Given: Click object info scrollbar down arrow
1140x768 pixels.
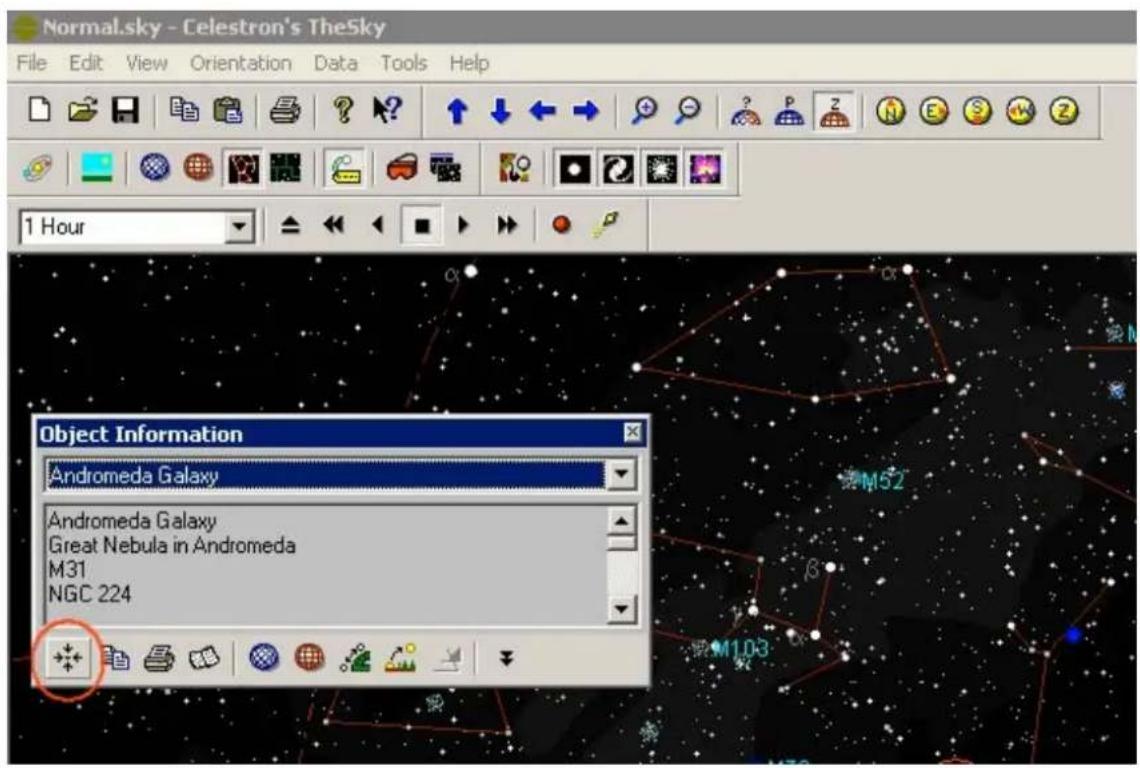Looking at the screenshot, I should coord(621,608).
